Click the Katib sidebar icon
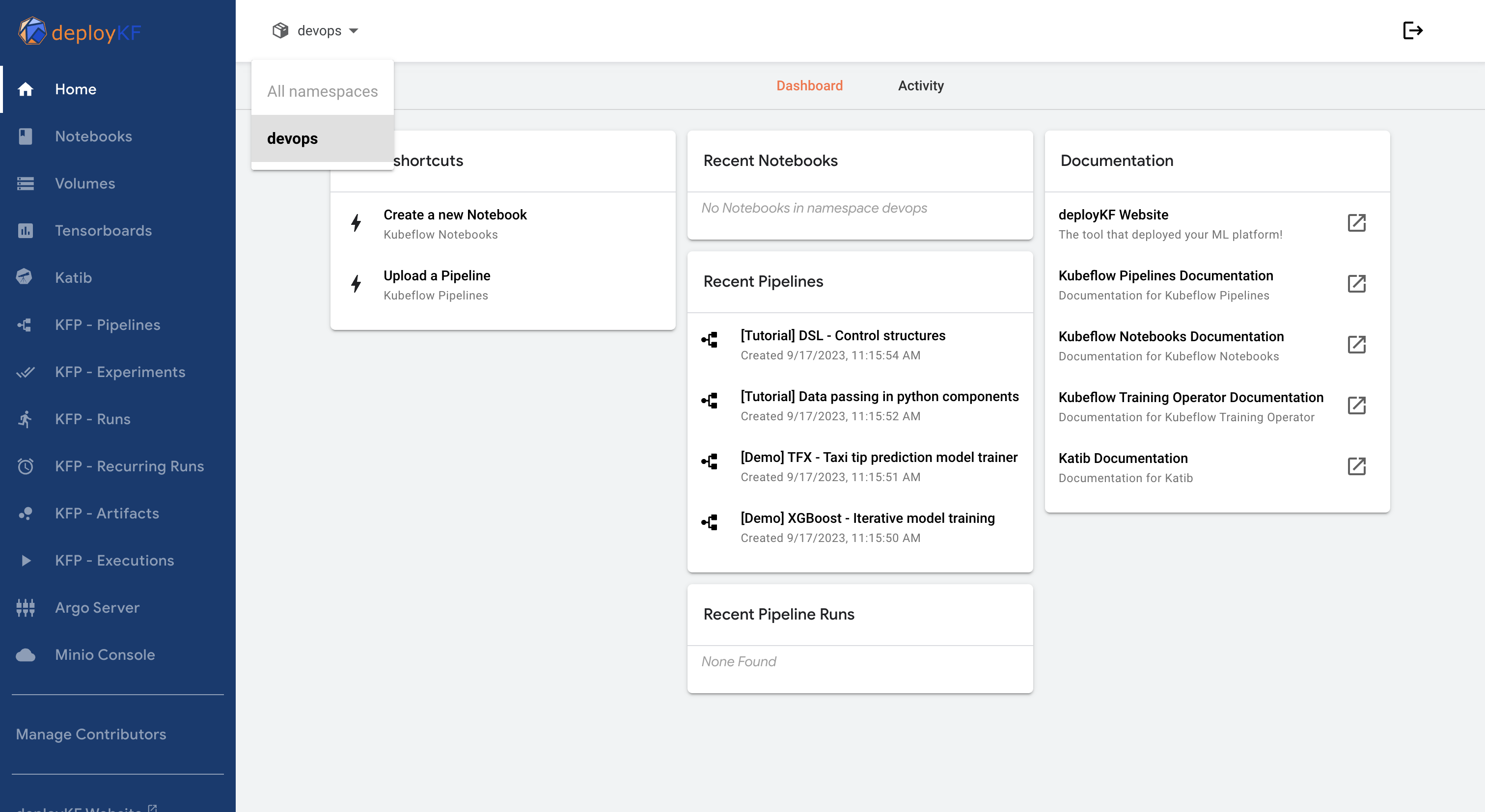 coord(25,277)
